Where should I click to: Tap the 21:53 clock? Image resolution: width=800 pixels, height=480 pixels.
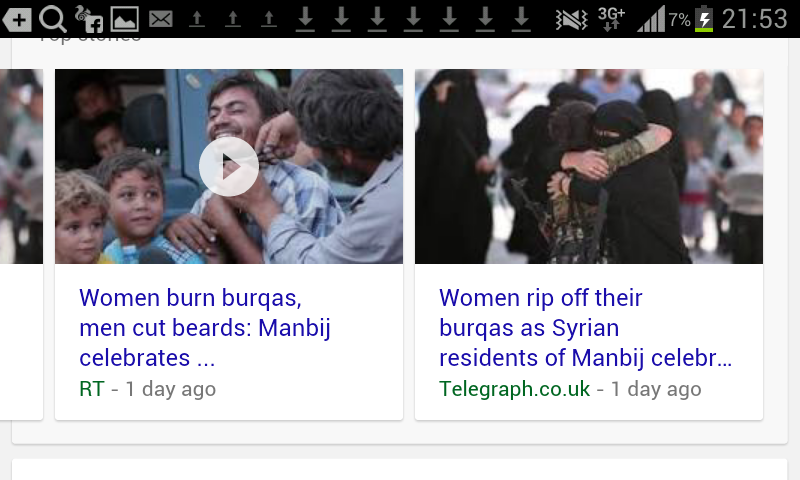coord(755,19)
